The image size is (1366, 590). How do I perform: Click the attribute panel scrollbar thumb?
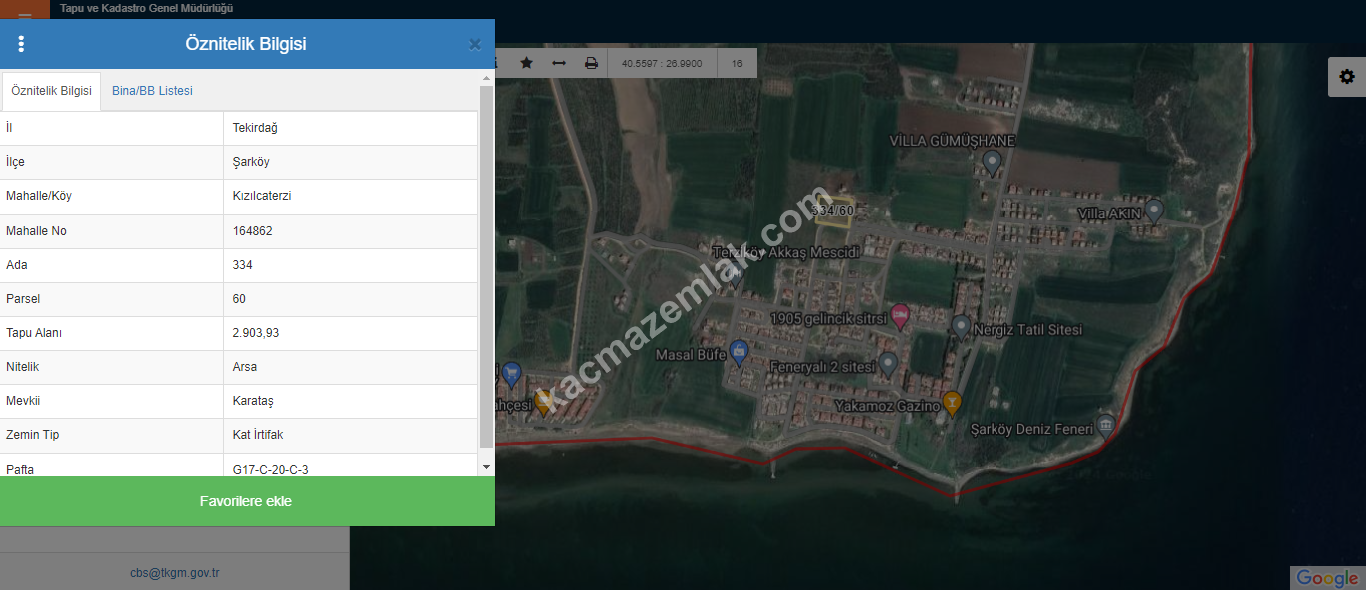[x=486, y=265]
